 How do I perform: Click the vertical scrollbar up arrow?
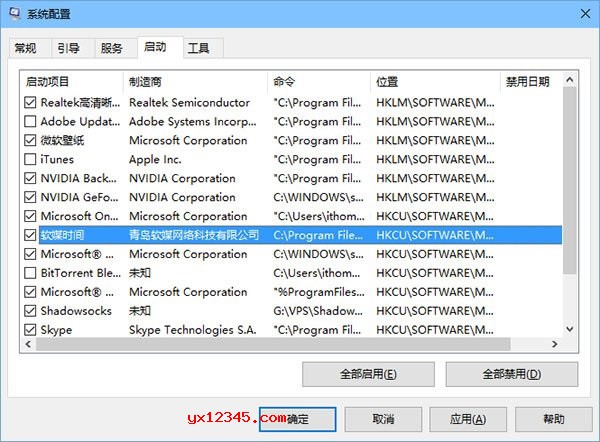pos(570,80)
